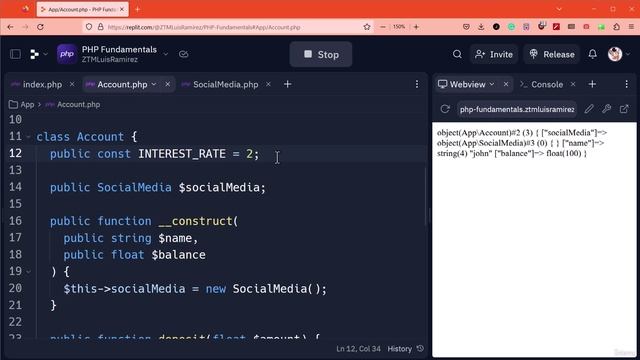
Task: Click __construct on line 16
Action: pyautogui.click(x=195, y=221)
